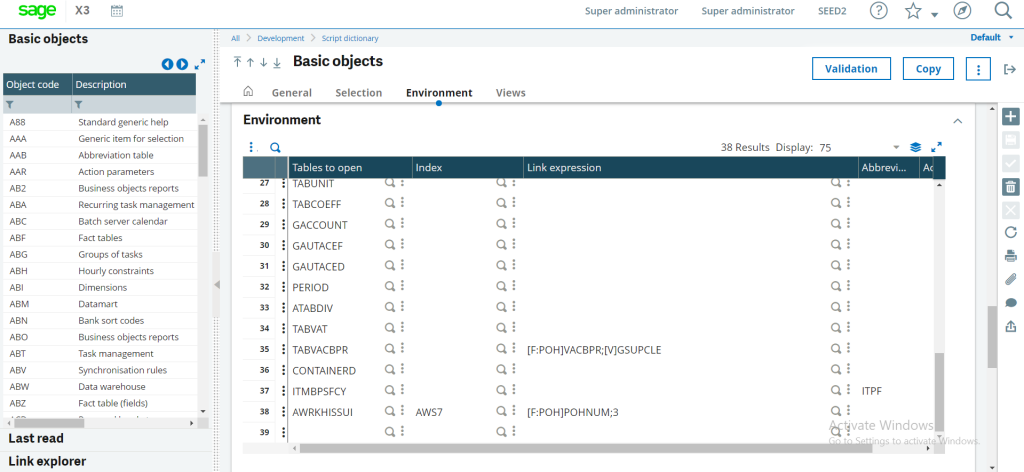Screen dimensions: 1024x472
Task: Click the favorites star icon
Action: coord(913,11)
